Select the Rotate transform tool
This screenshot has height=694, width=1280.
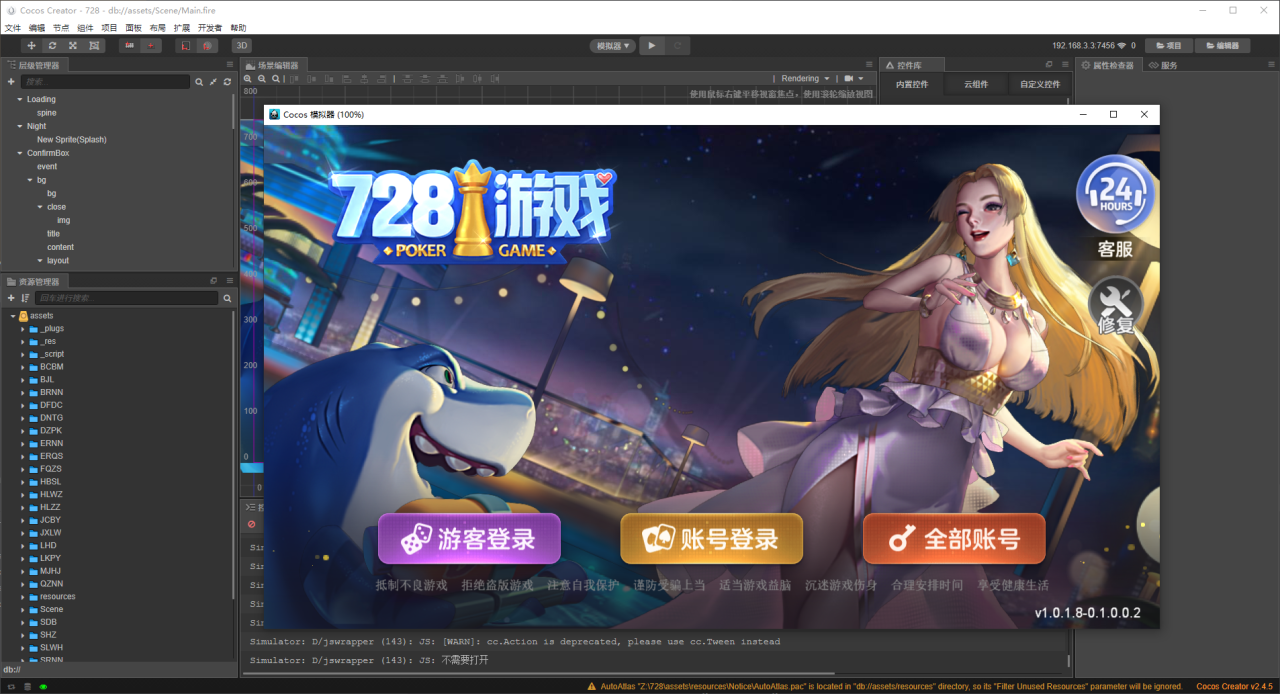pos(52,45)
